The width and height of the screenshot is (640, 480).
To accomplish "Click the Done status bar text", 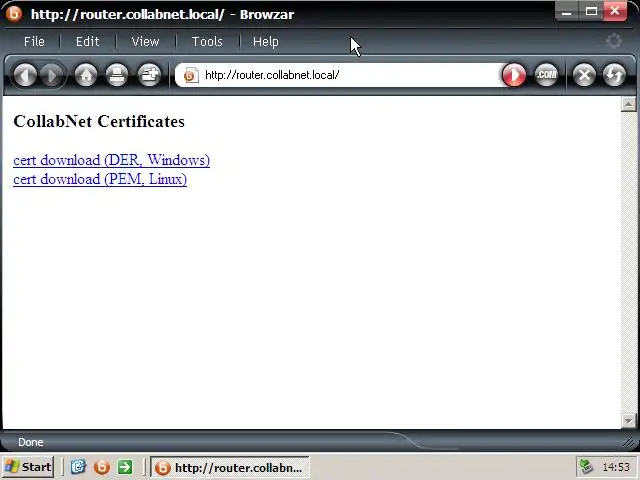I will 31,442.
